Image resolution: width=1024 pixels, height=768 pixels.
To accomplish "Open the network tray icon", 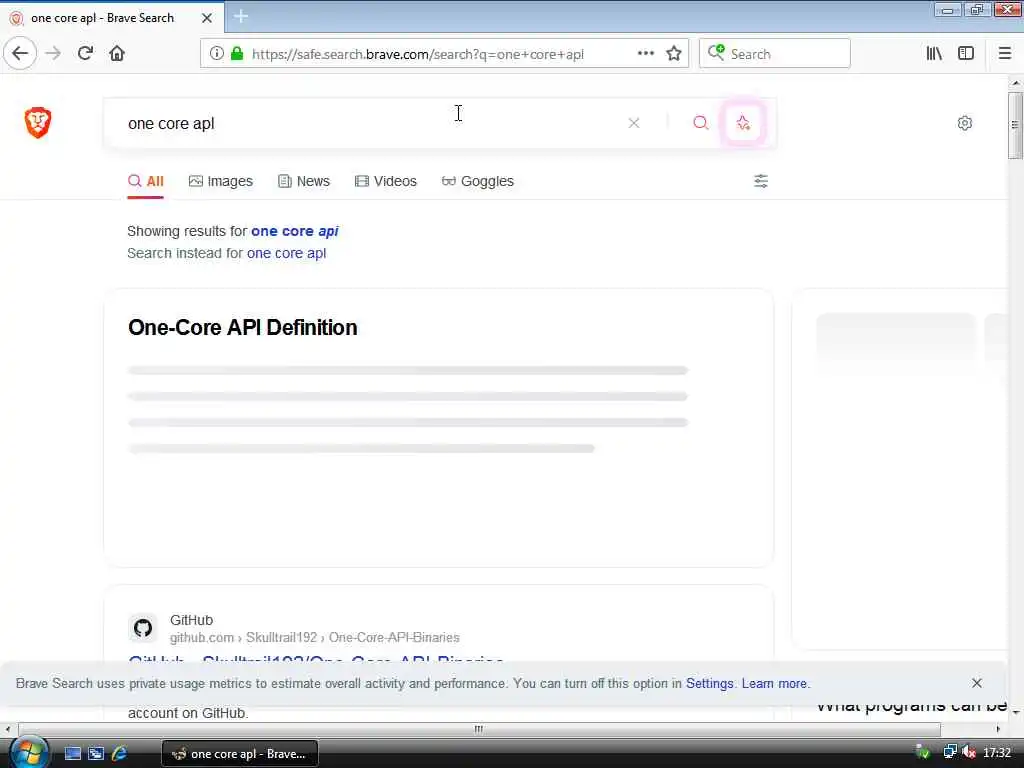I will [x=950, y=753].
